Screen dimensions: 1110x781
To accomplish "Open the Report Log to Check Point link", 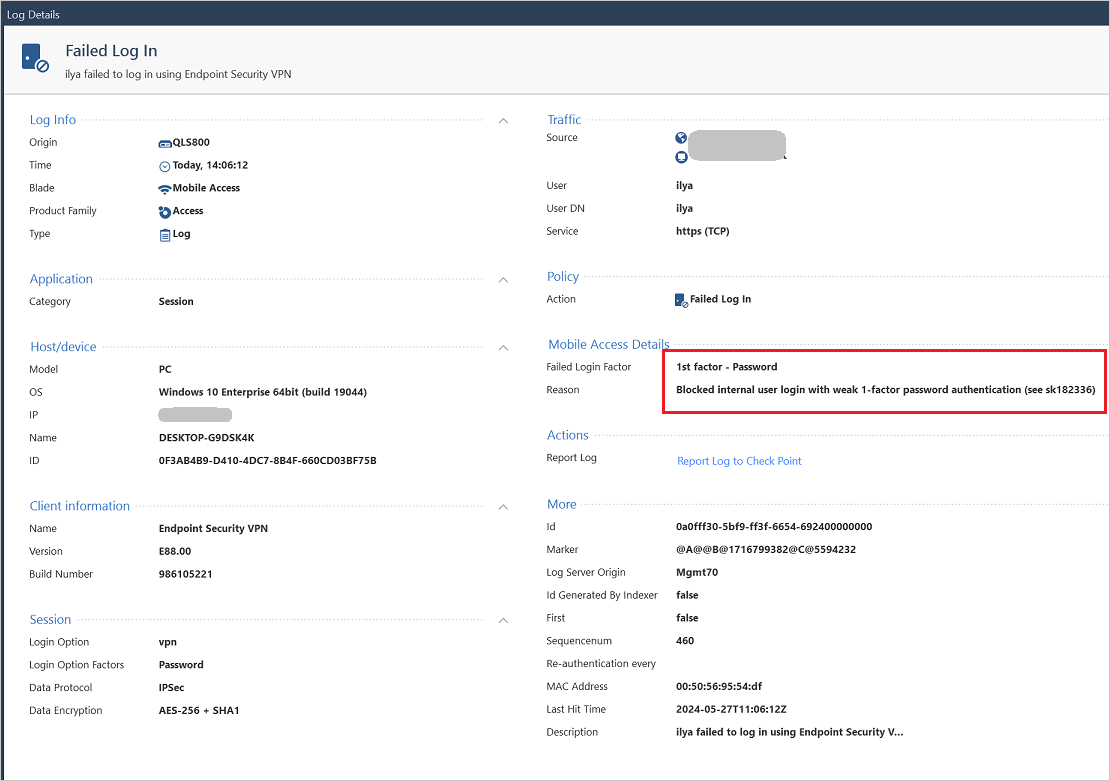I will (739, 461).
